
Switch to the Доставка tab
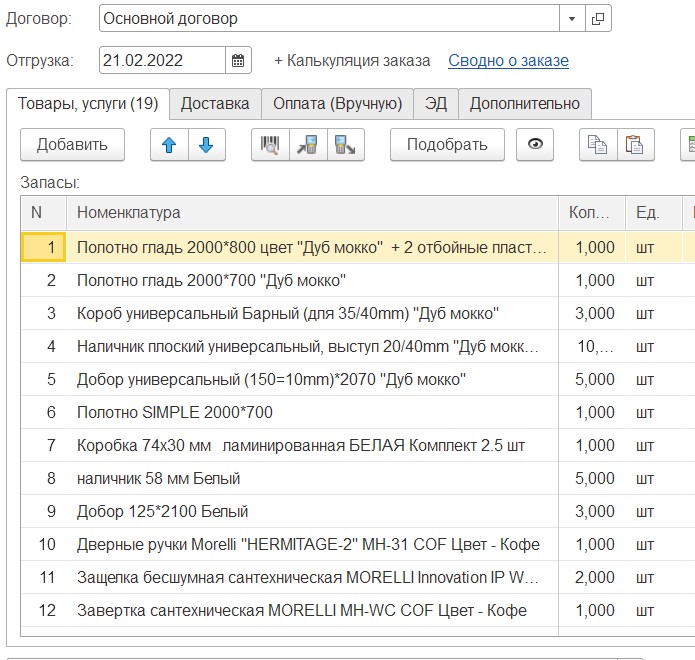click(215, 103)
